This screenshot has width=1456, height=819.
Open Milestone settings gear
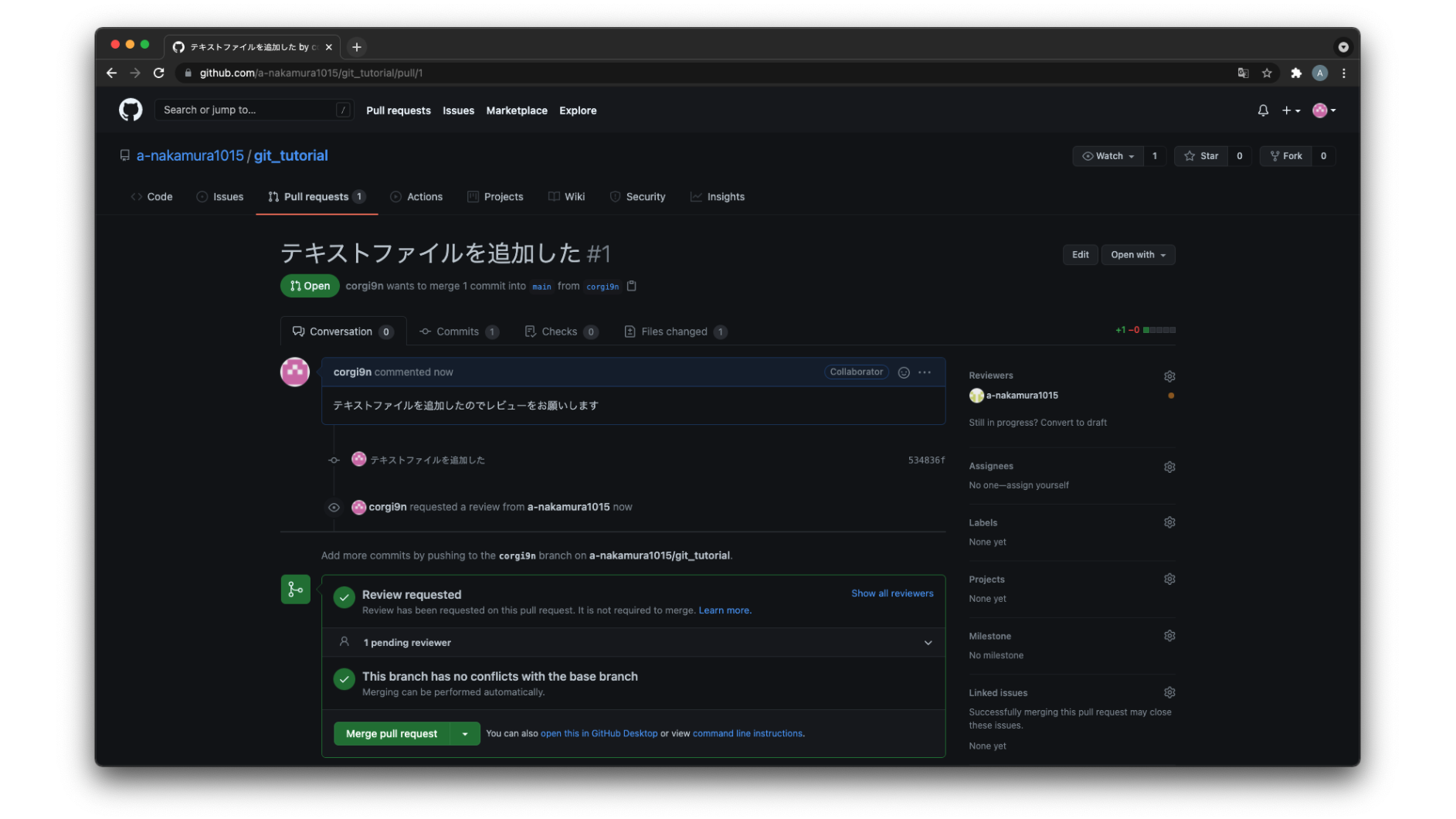pyautogui.click(x=1169, y=636)
